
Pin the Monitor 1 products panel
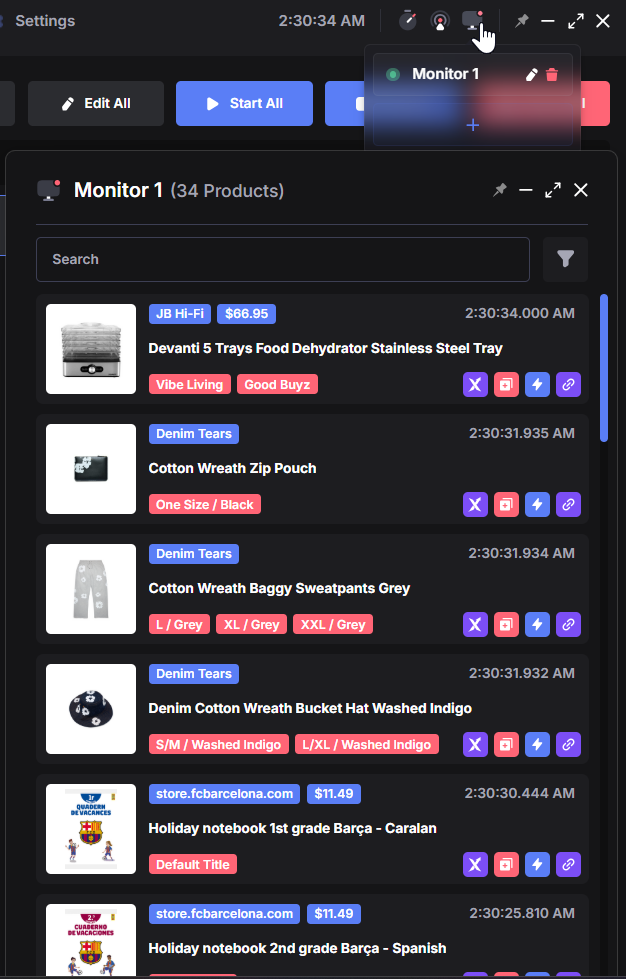click(x=500, y=190)
